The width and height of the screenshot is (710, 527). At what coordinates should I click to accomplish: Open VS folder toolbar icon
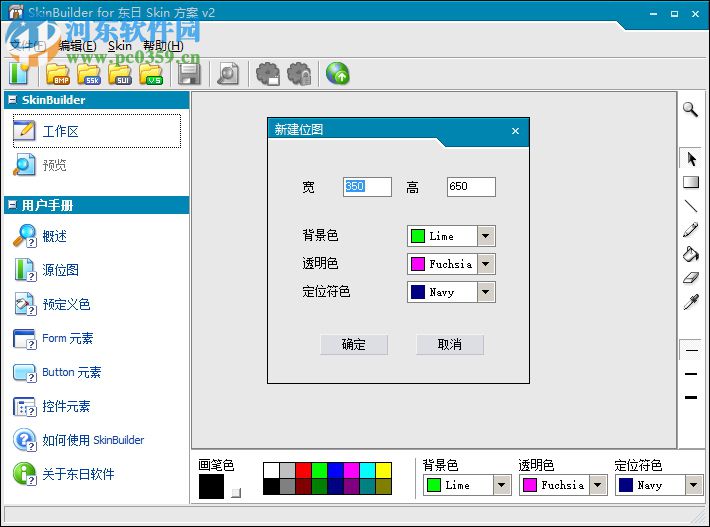click(x=151, y=74)
